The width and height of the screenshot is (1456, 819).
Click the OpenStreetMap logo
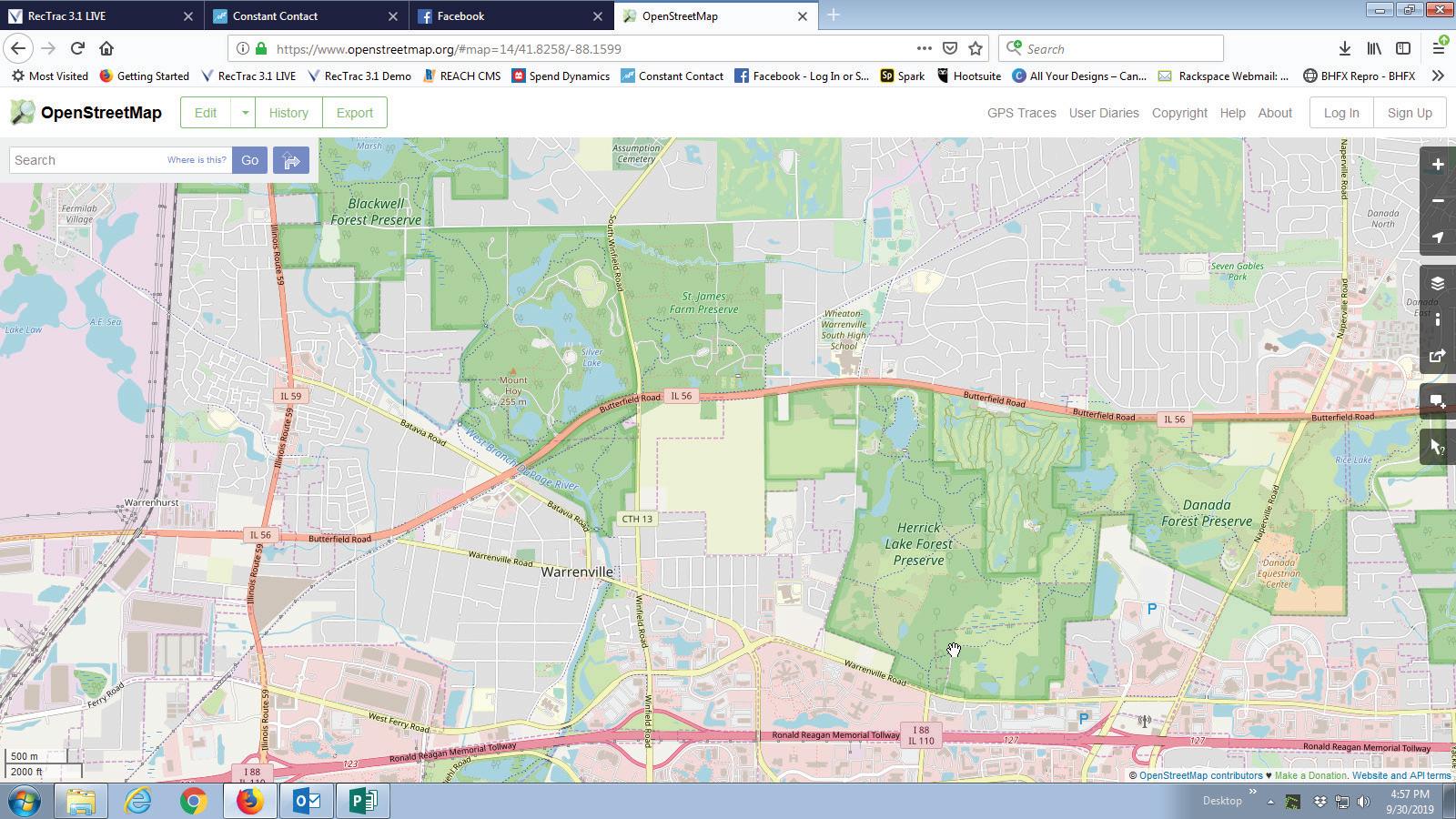pos(86,113)
